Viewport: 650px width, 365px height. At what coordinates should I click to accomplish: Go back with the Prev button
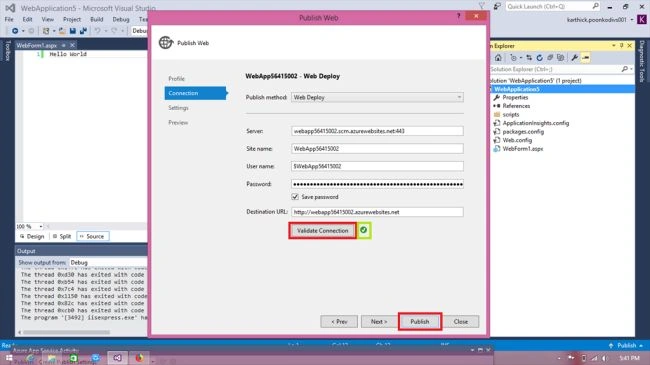tap(339, 321)
